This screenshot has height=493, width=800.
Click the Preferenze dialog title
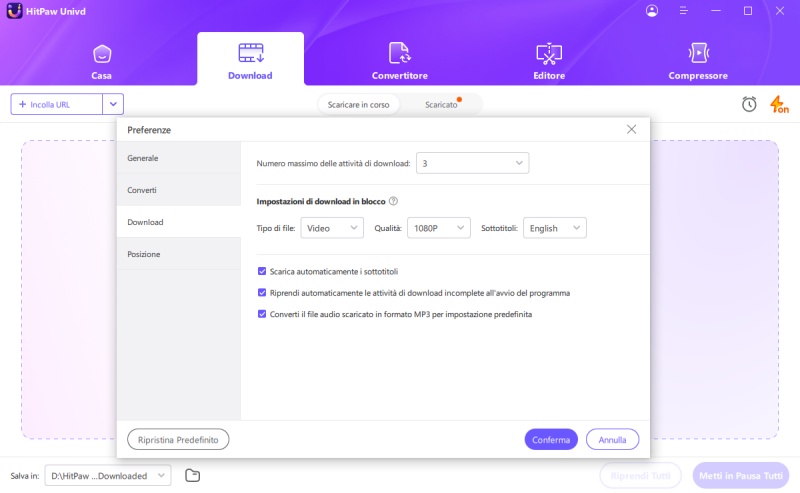click(x=149, y=130)
